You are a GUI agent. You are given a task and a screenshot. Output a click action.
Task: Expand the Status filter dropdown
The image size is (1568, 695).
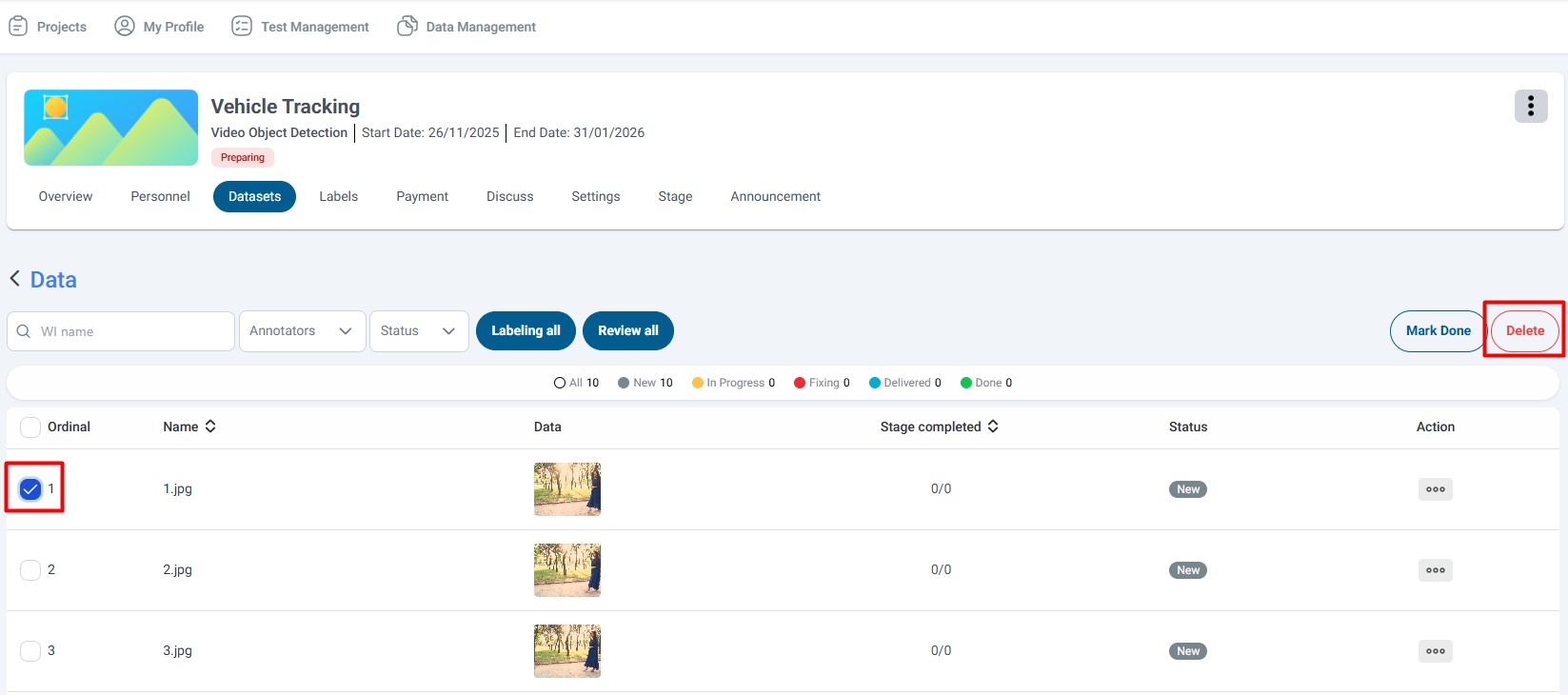(418, 331)
